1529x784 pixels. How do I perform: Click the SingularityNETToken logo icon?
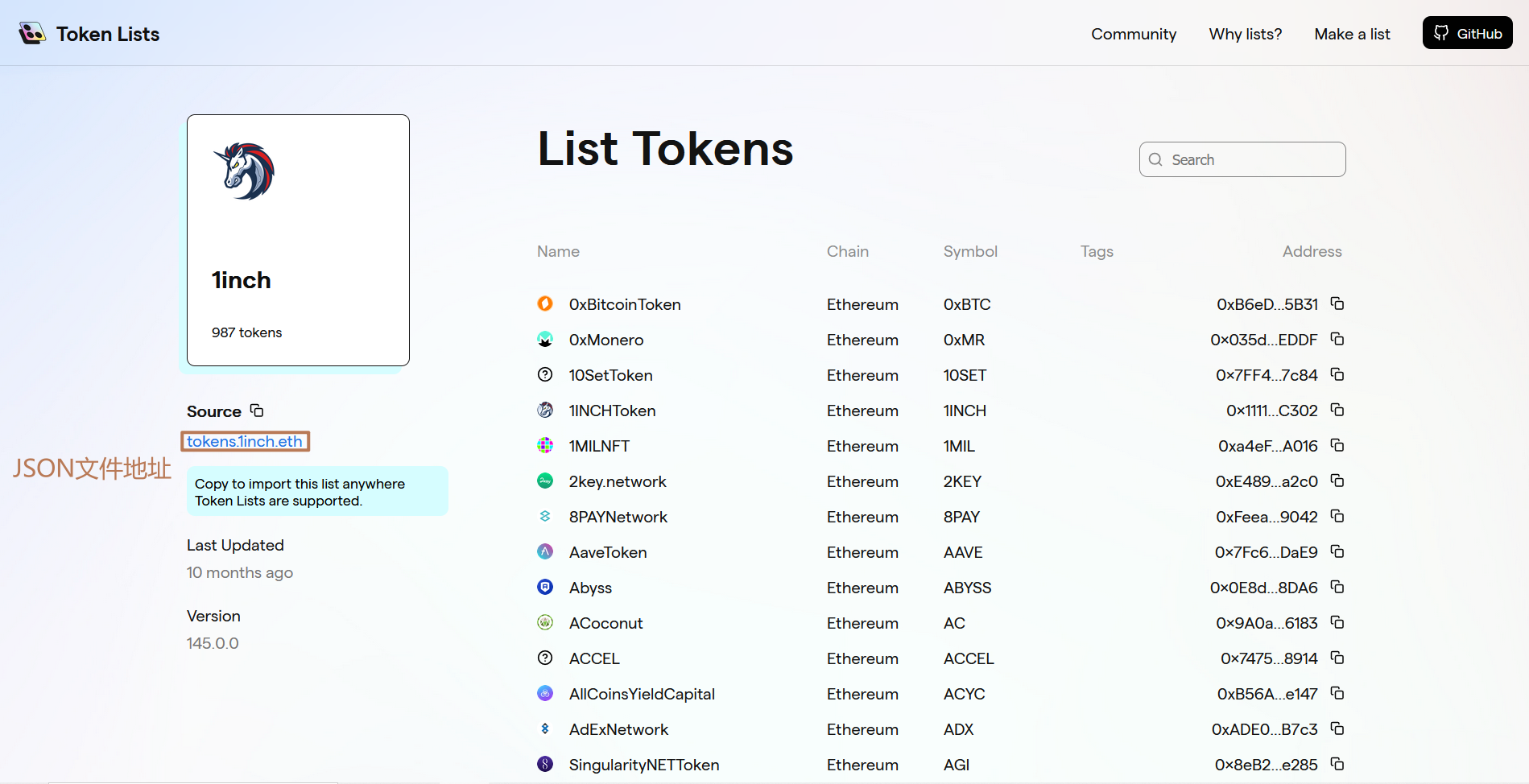[545, 764]
